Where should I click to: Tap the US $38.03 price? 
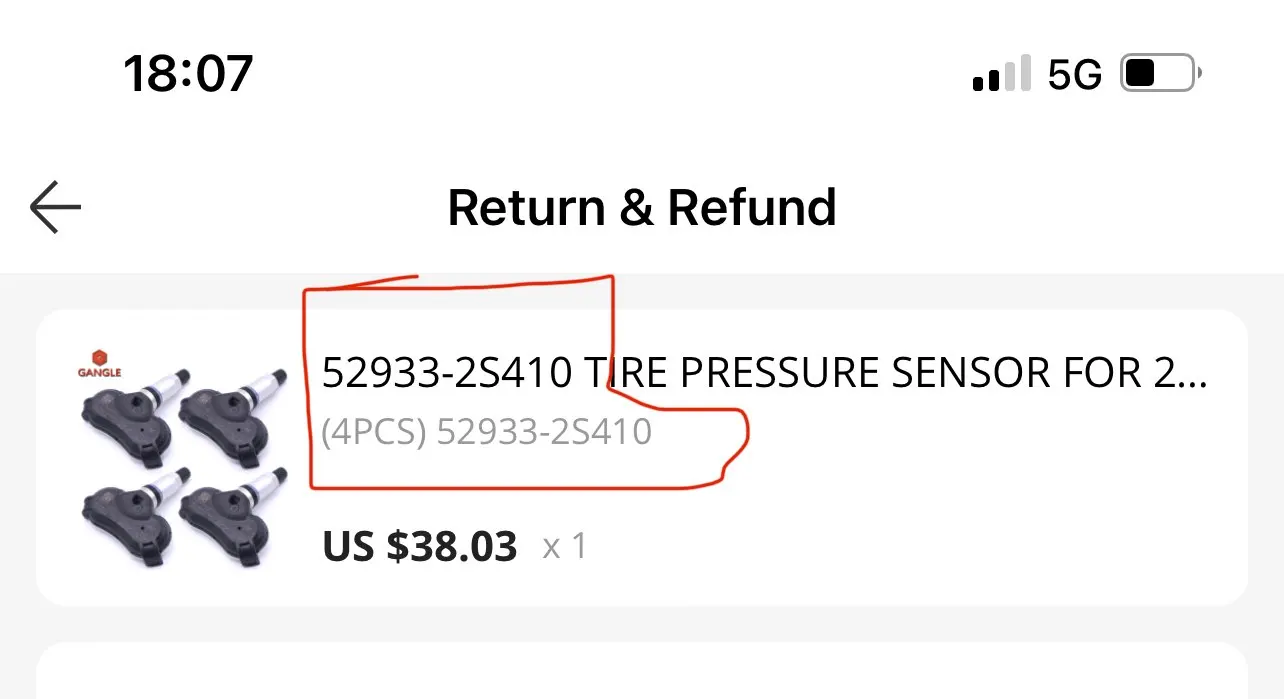[x=419, y=546]
